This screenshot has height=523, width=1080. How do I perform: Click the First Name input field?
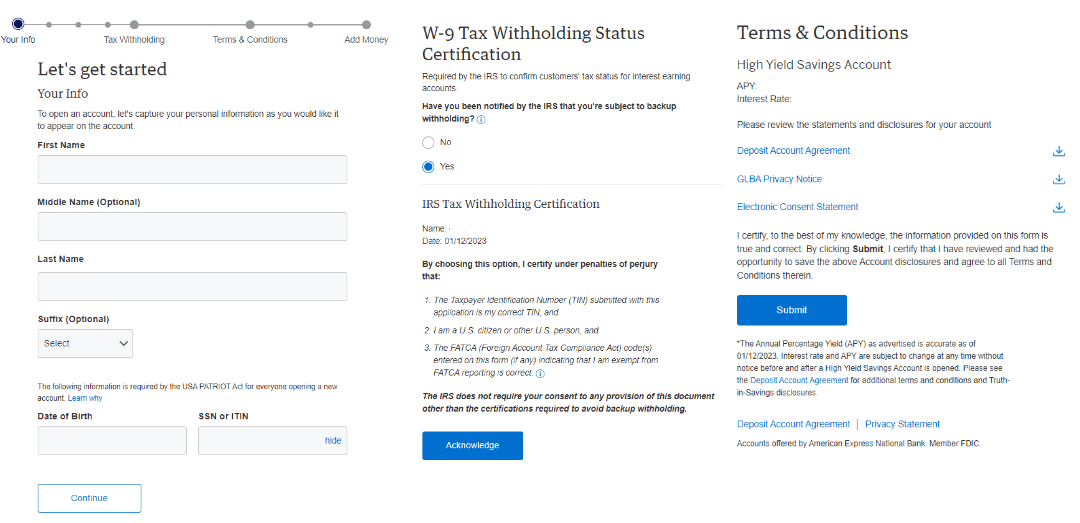(x=192, y=169)
